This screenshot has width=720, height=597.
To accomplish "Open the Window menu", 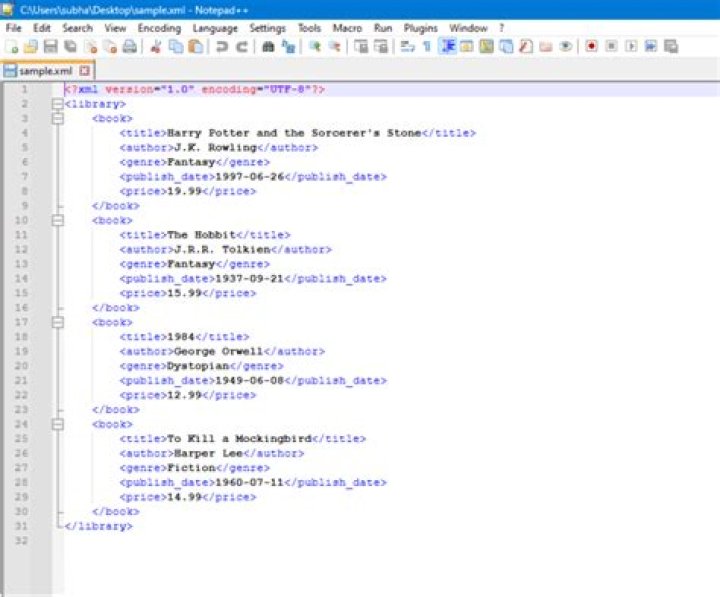I will [x=468, y=28].
